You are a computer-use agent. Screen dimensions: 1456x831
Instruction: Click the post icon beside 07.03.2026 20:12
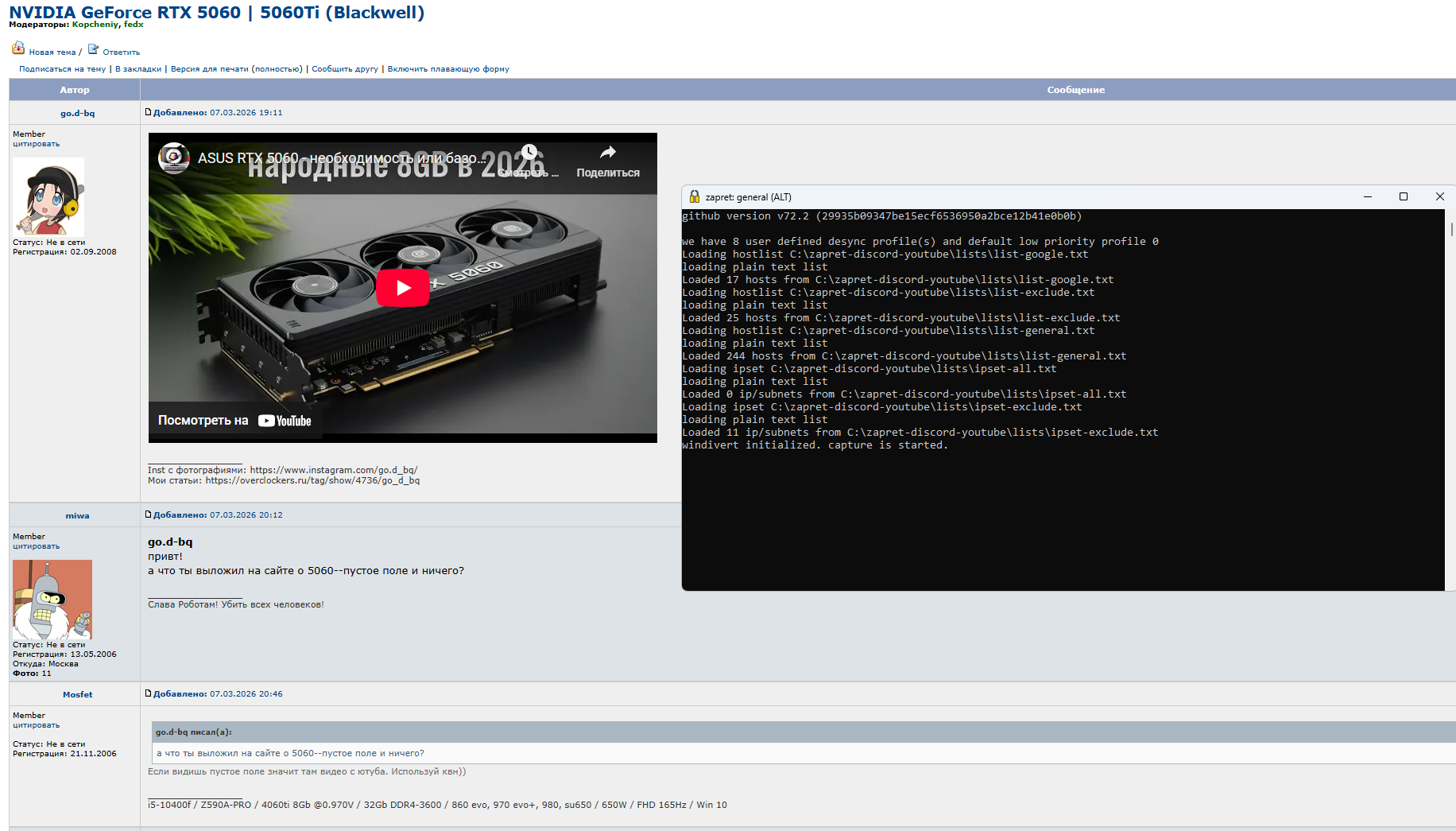click(149, 515)
